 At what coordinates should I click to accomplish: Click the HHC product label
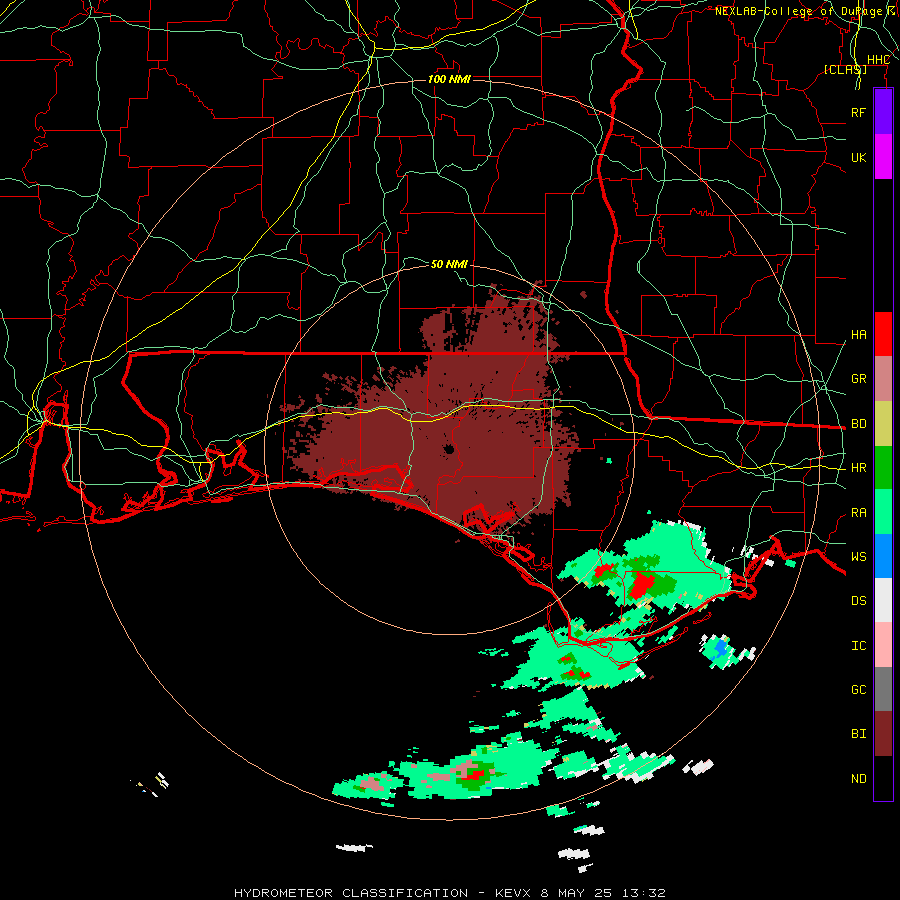point(878,60)
